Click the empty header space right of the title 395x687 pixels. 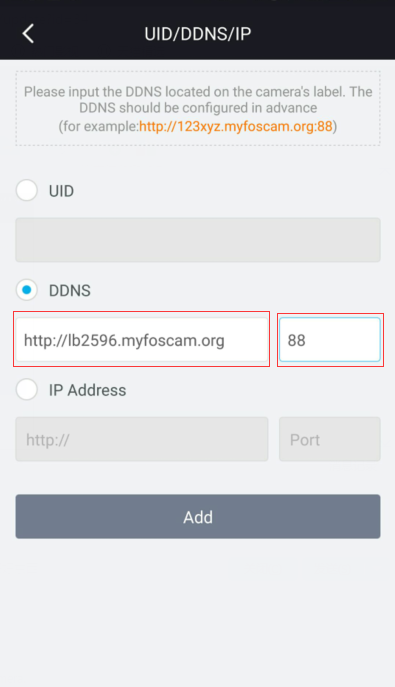[x=322, y=34]
